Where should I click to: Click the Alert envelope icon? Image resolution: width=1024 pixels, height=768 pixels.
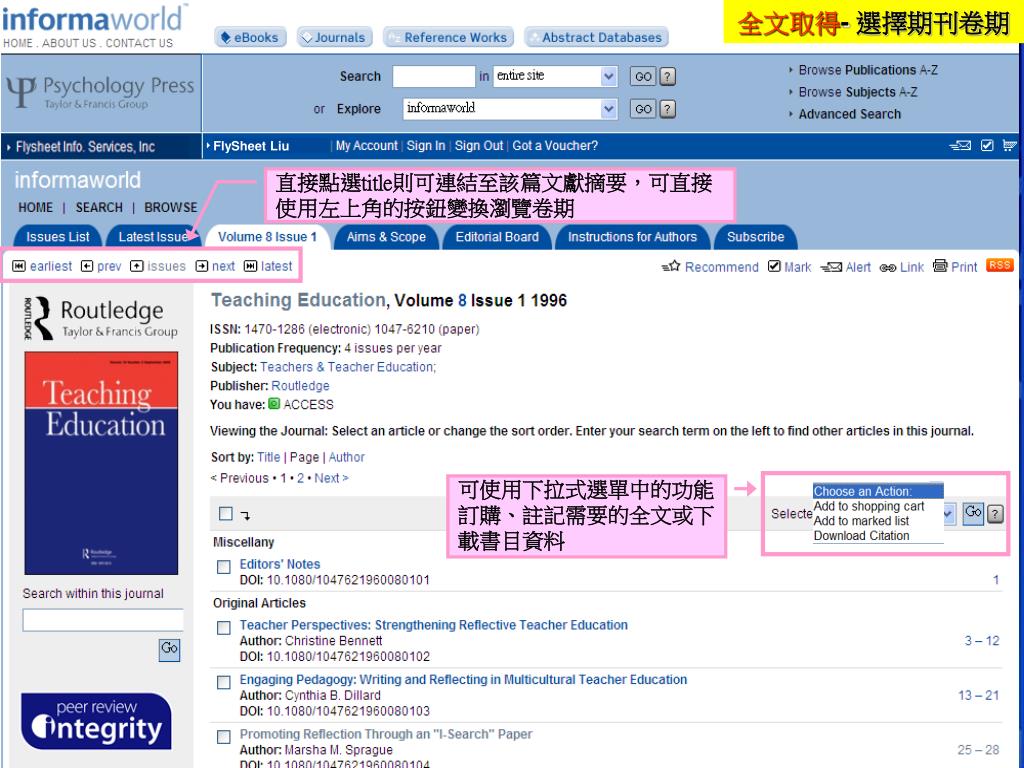coord(846,267)
